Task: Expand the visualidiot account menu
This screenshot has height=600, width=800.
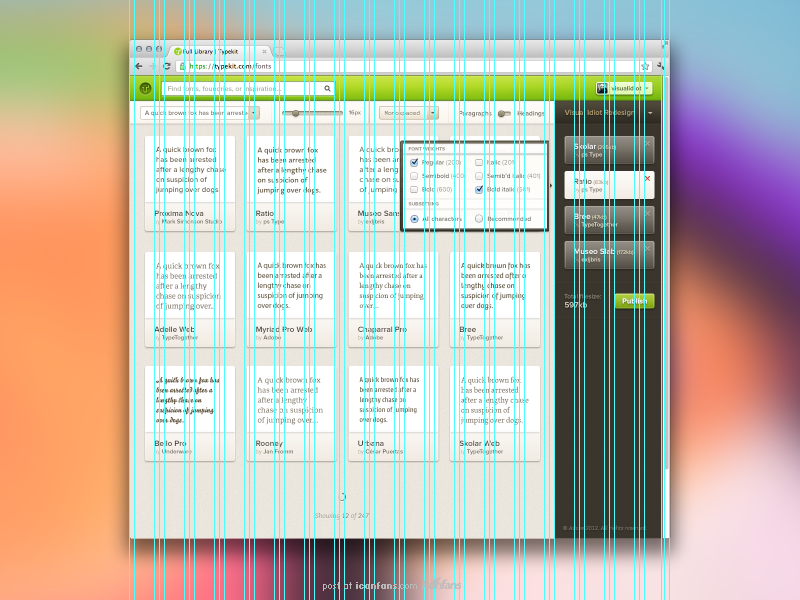Action: coord(647,88)
